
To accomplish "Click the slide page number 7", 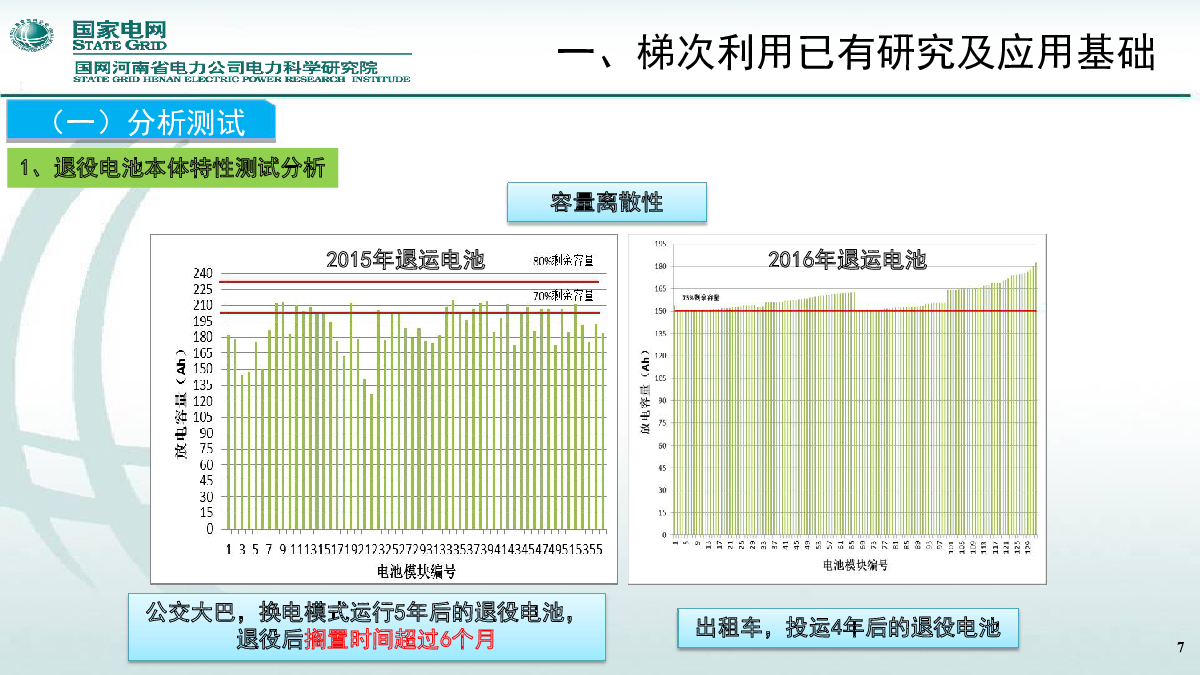I will (x=1181, y=646).
